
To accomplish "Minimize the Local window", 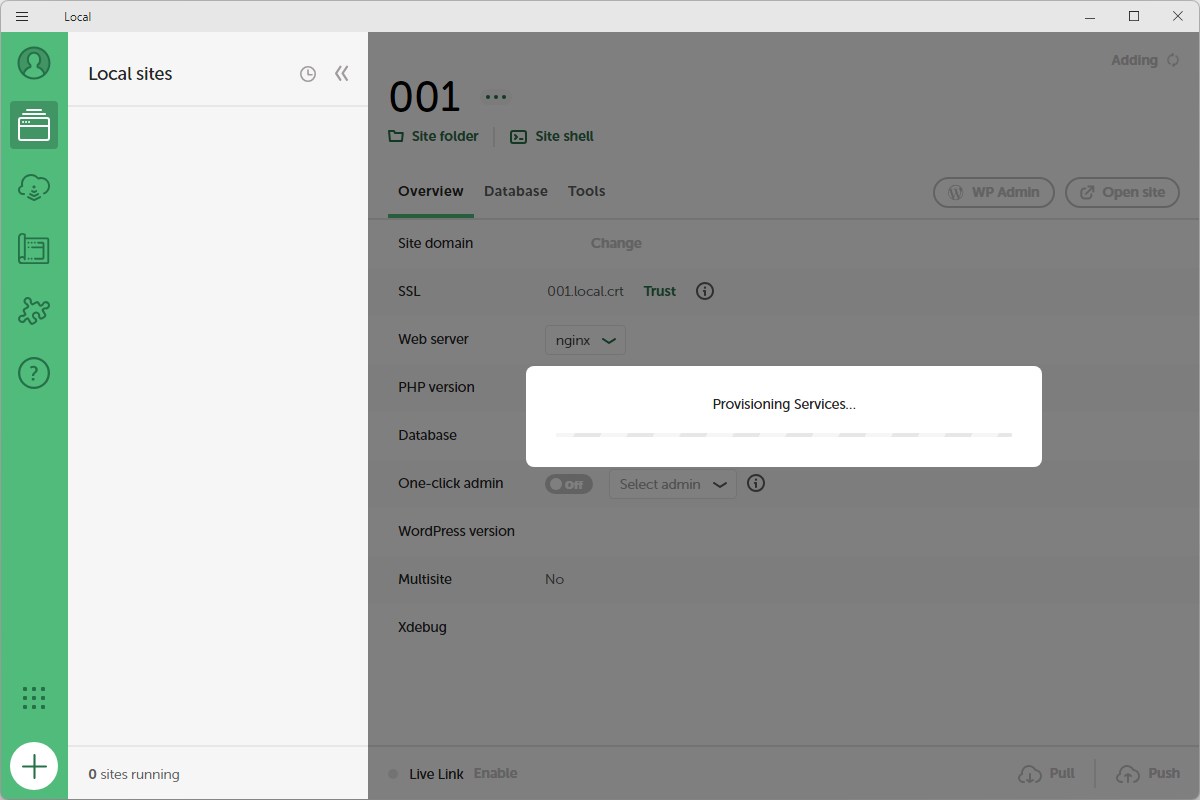I will coord(1090,16).
